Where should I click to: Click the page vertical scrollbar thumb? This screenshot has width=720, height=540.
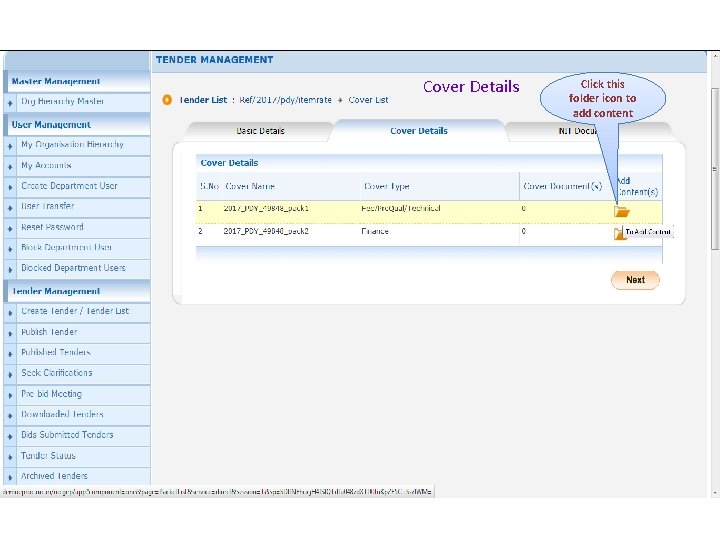(714, 169)
